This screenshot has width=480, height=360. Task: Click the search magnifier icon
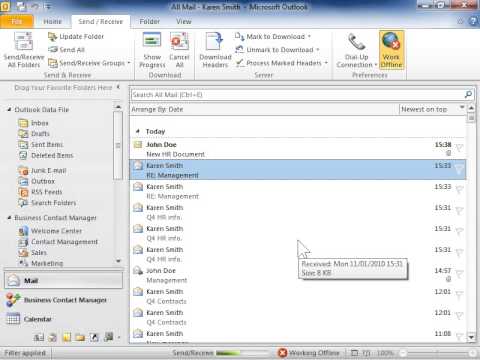[x=468, y=95]
